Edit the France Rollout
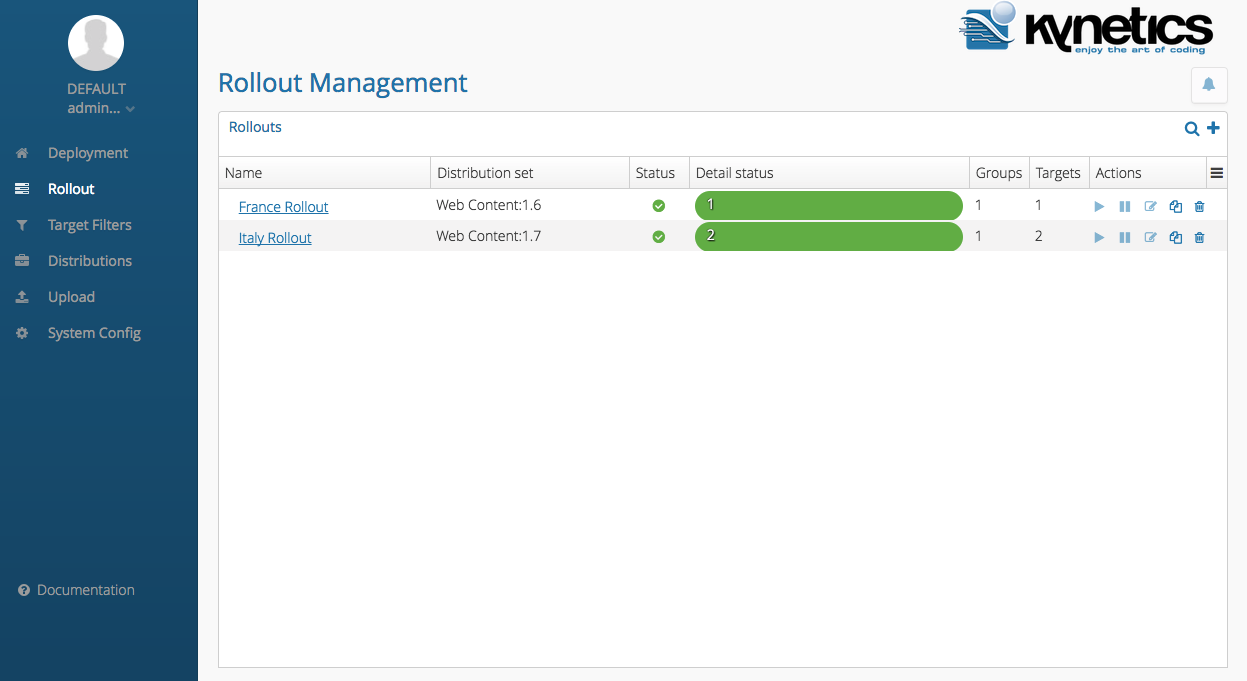The height and width of the screenshot is (681, 1247). 1150,207
